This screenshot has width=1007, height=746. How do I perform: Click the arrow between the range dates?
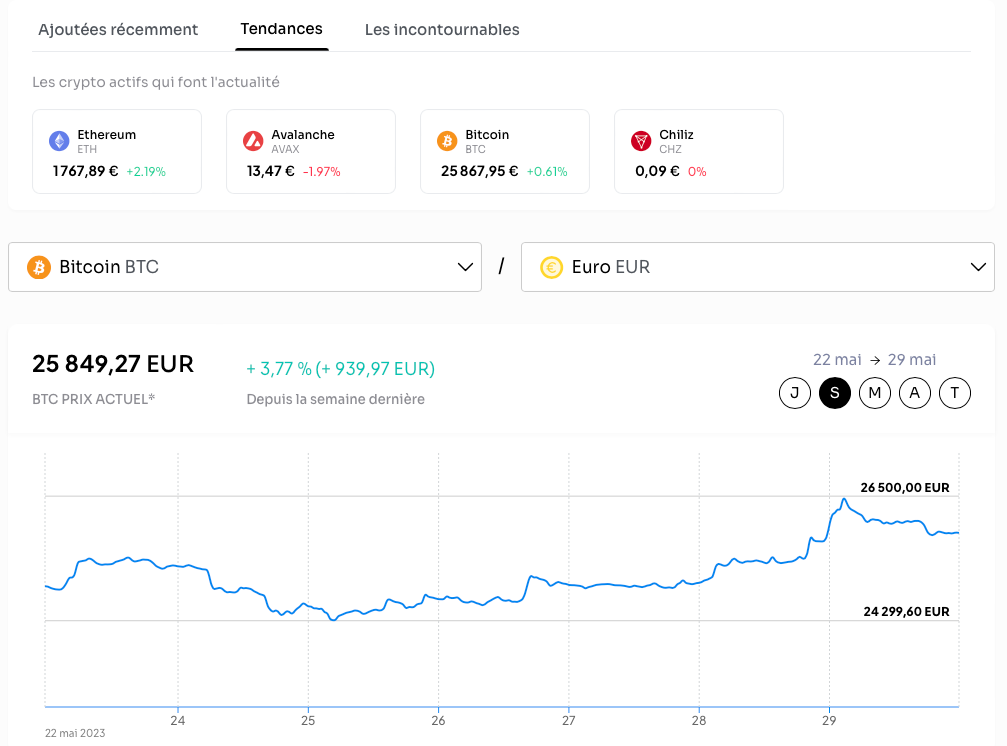click(875, 360)
